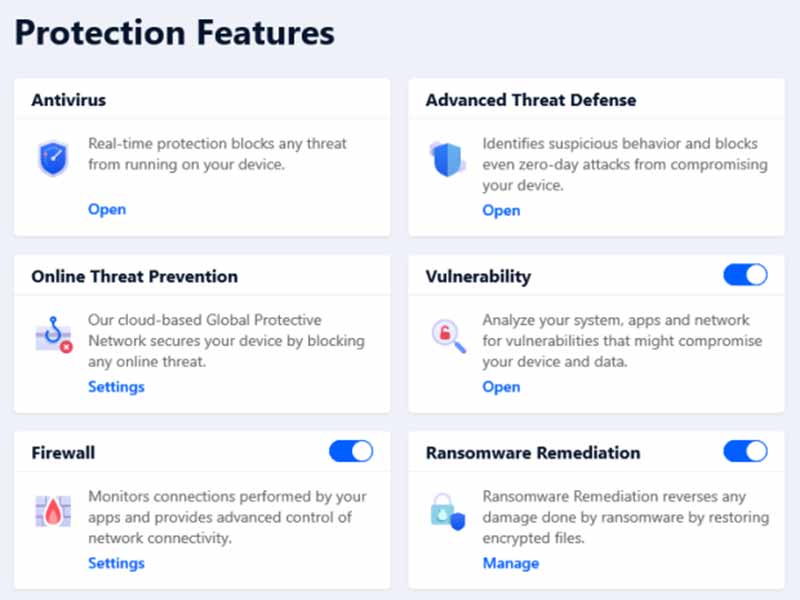
Task: Select the Antivirus card title
Action: [x=69, y=100]
